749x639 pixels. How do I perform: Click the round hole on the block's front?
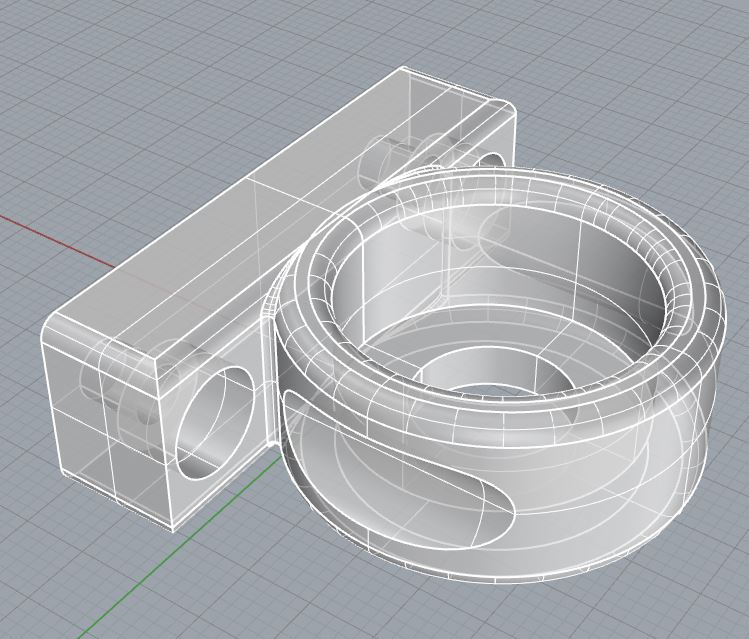(x=214, y=423)
